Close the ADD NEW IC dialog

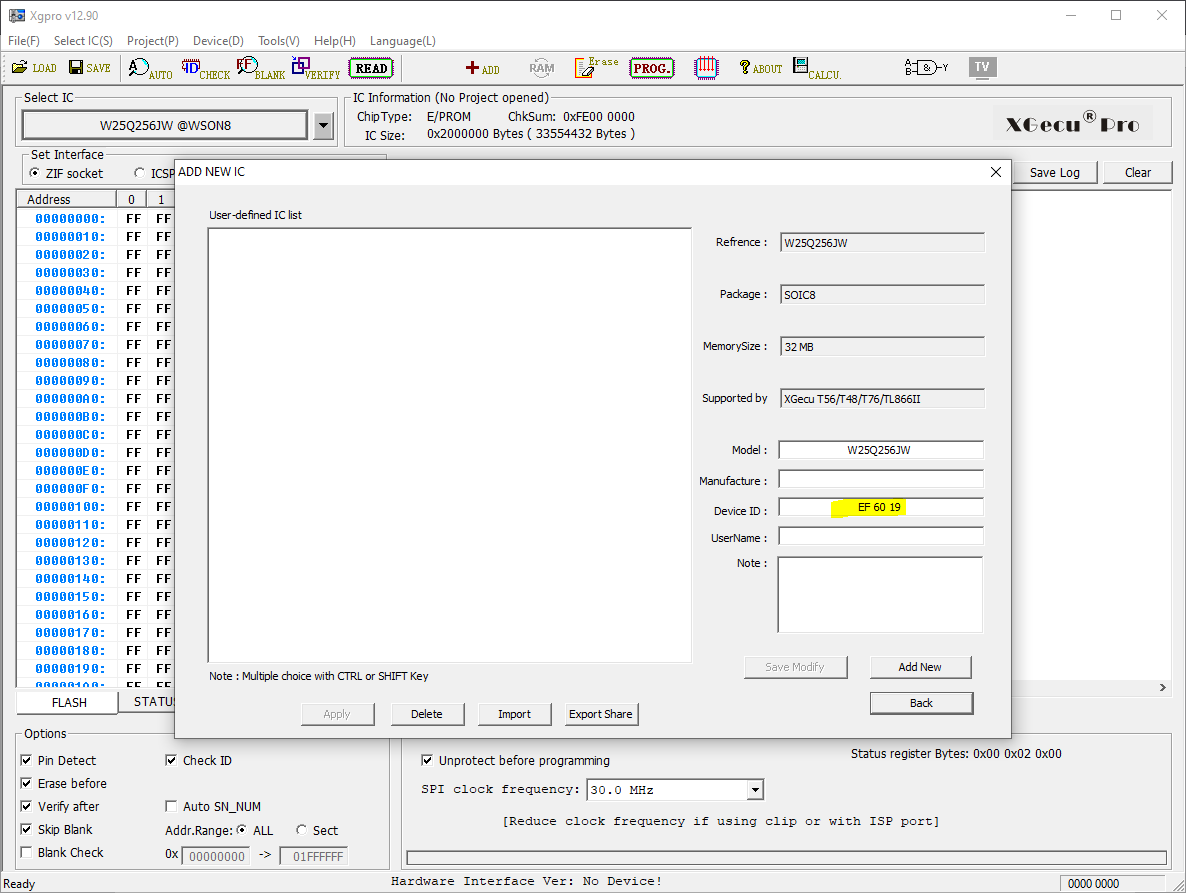tap(995, 172)
